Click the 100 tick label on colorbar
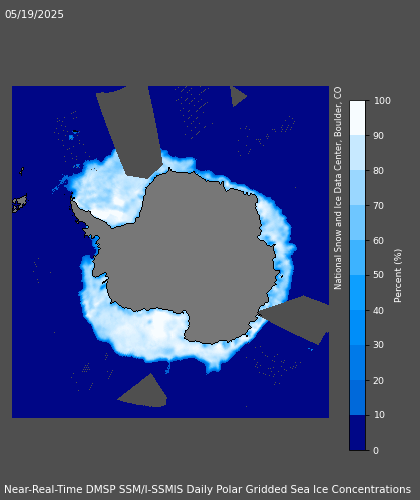 click(382, 101)
